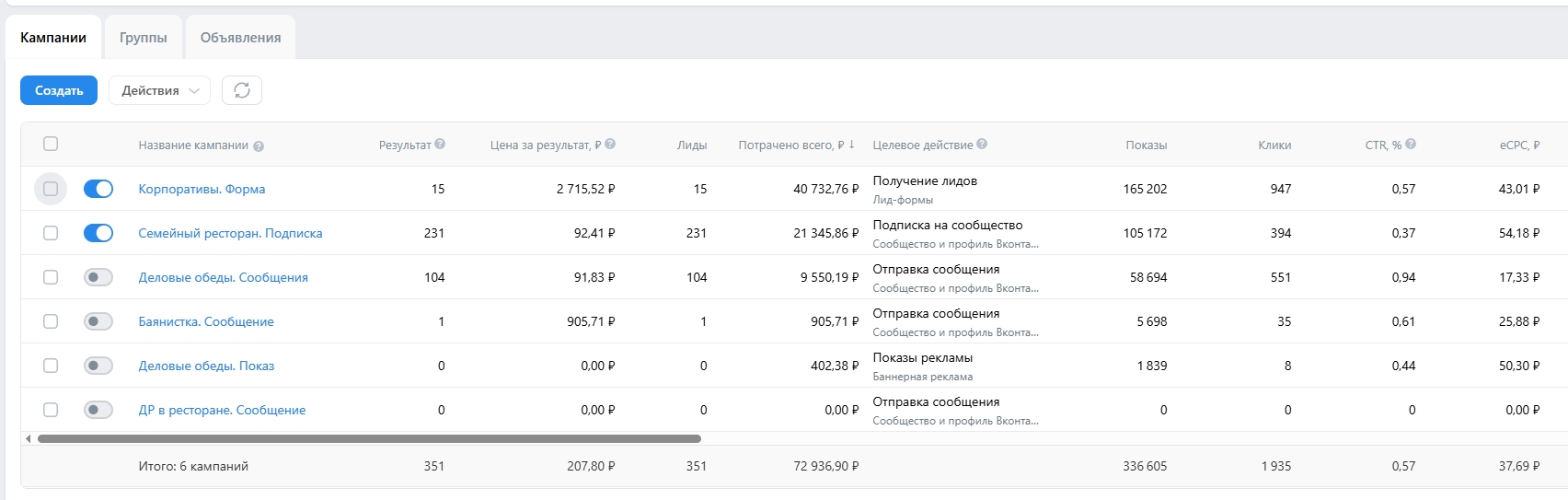Viewport: 1568px width, 500px height.
Task: Click the 947 clicks value
Action: (1281, 189)
